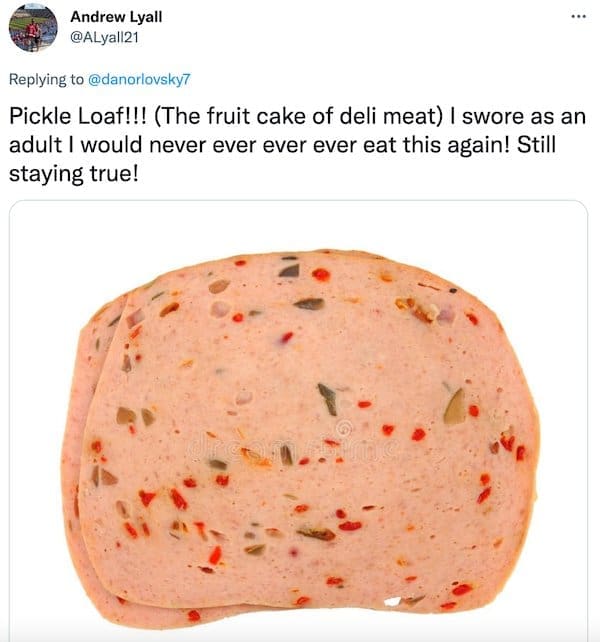Click the @ALyall21 handle
600x642 pixels.
(x=104, y=36)
